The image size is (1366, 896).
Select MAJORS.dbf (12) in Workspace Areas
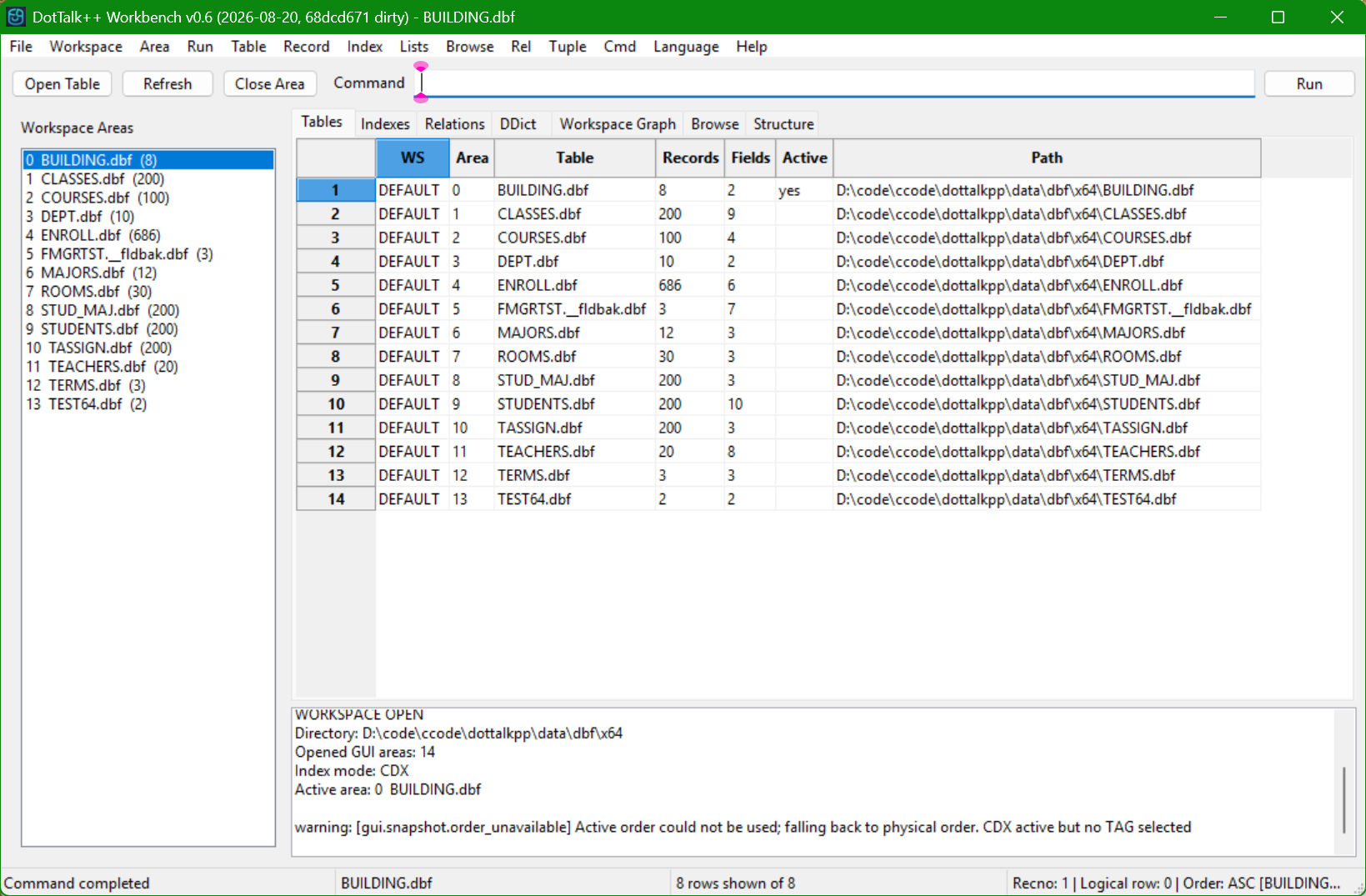click(148, 273)
